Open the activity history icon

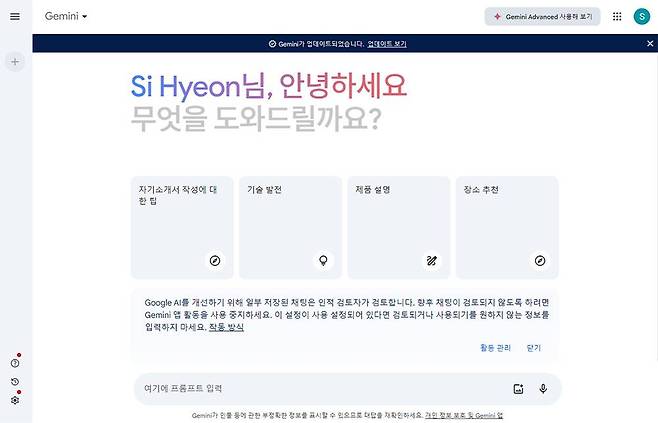click(x=15, y=381)
